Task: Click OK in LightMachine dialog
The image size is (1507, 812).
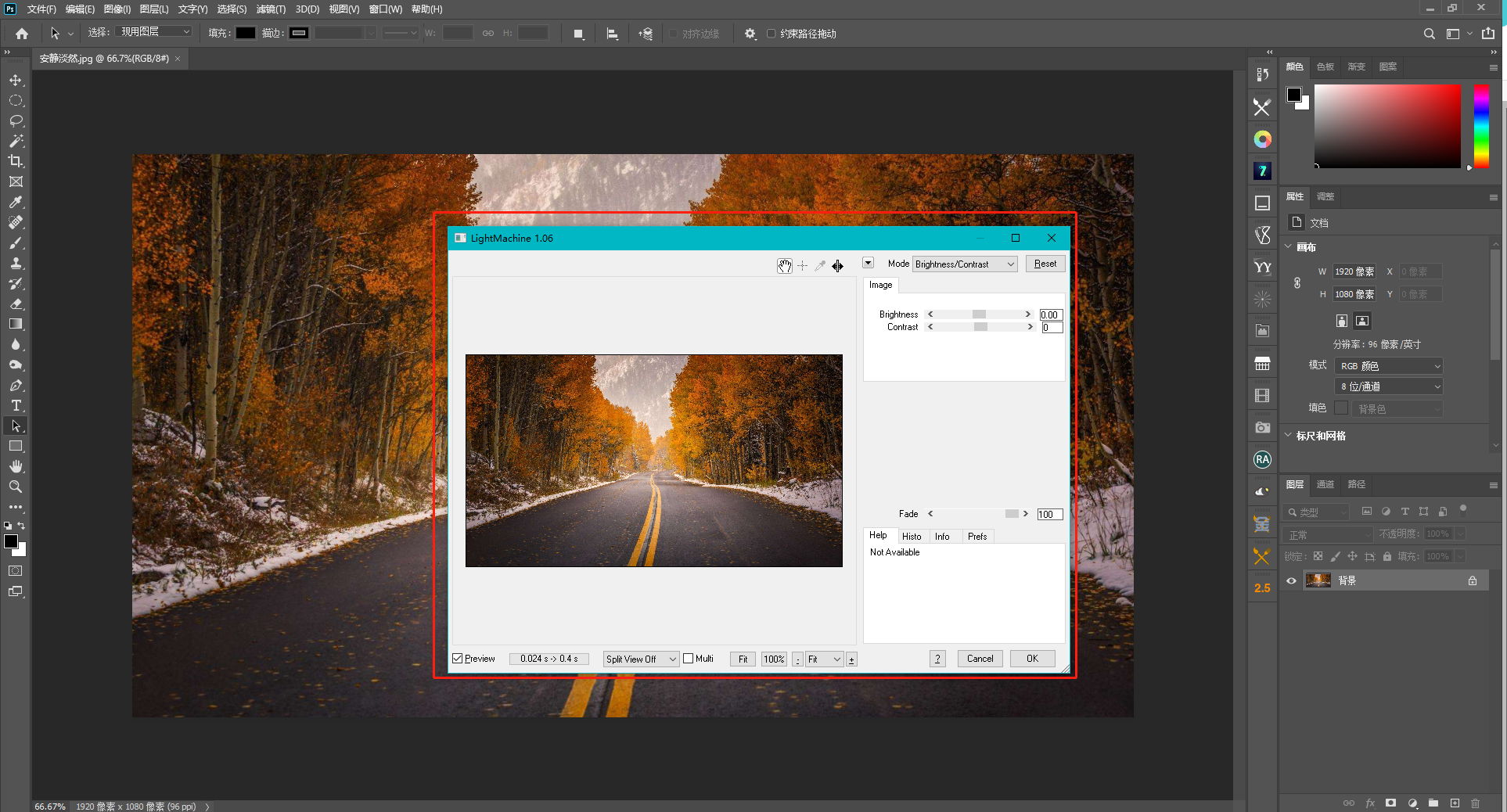Action: click(x=1032, y=659)
